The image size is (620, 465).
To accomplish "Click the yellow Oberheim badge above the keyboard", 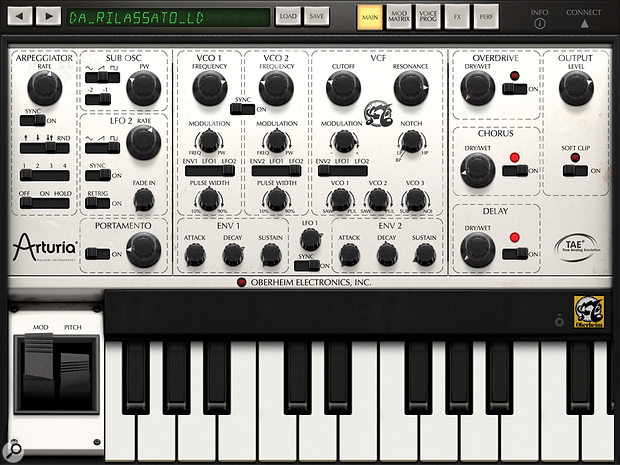I will click(x=589, y=312).
